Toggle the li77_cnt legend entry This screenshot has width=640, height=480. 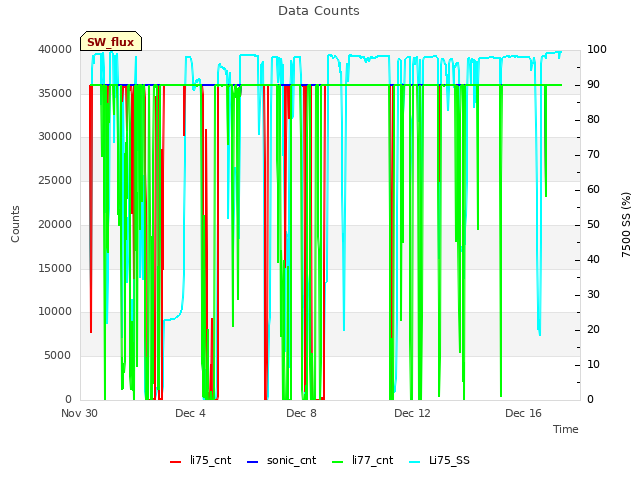coord(362,461)
